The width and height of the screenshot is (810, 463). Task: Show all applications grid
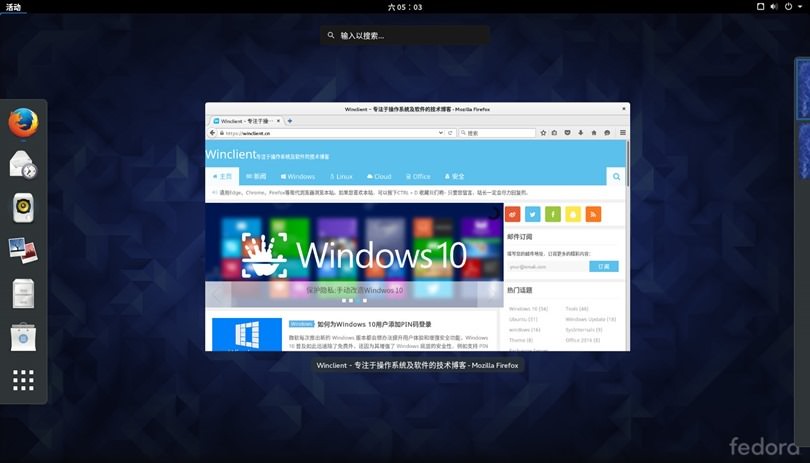click(23, 380)
